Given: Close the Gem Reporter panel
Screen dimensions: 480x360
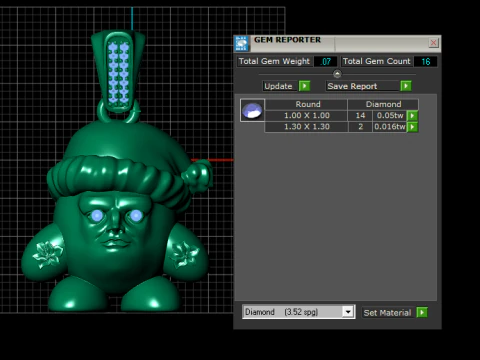Looking at the screenshot, I should [433, 43].
